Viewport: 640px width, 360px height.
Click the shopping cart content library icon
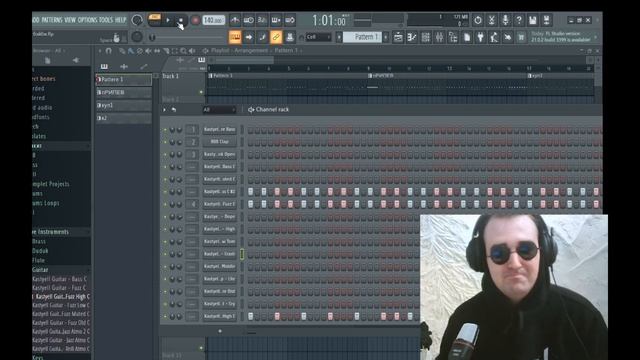pyautogui.click(x=521, y=37)
